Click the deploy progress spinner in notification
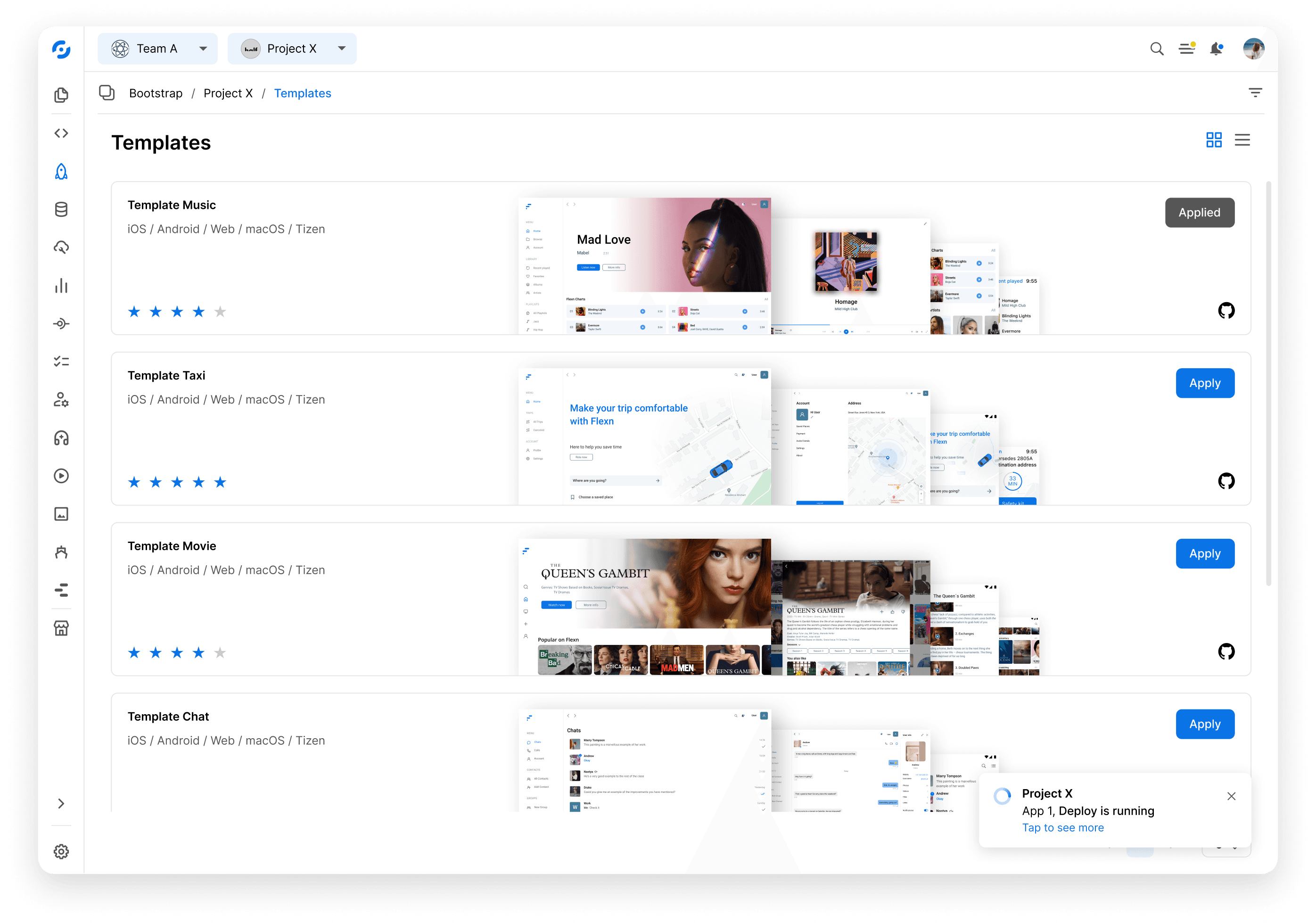 [x=1002, y=796]
